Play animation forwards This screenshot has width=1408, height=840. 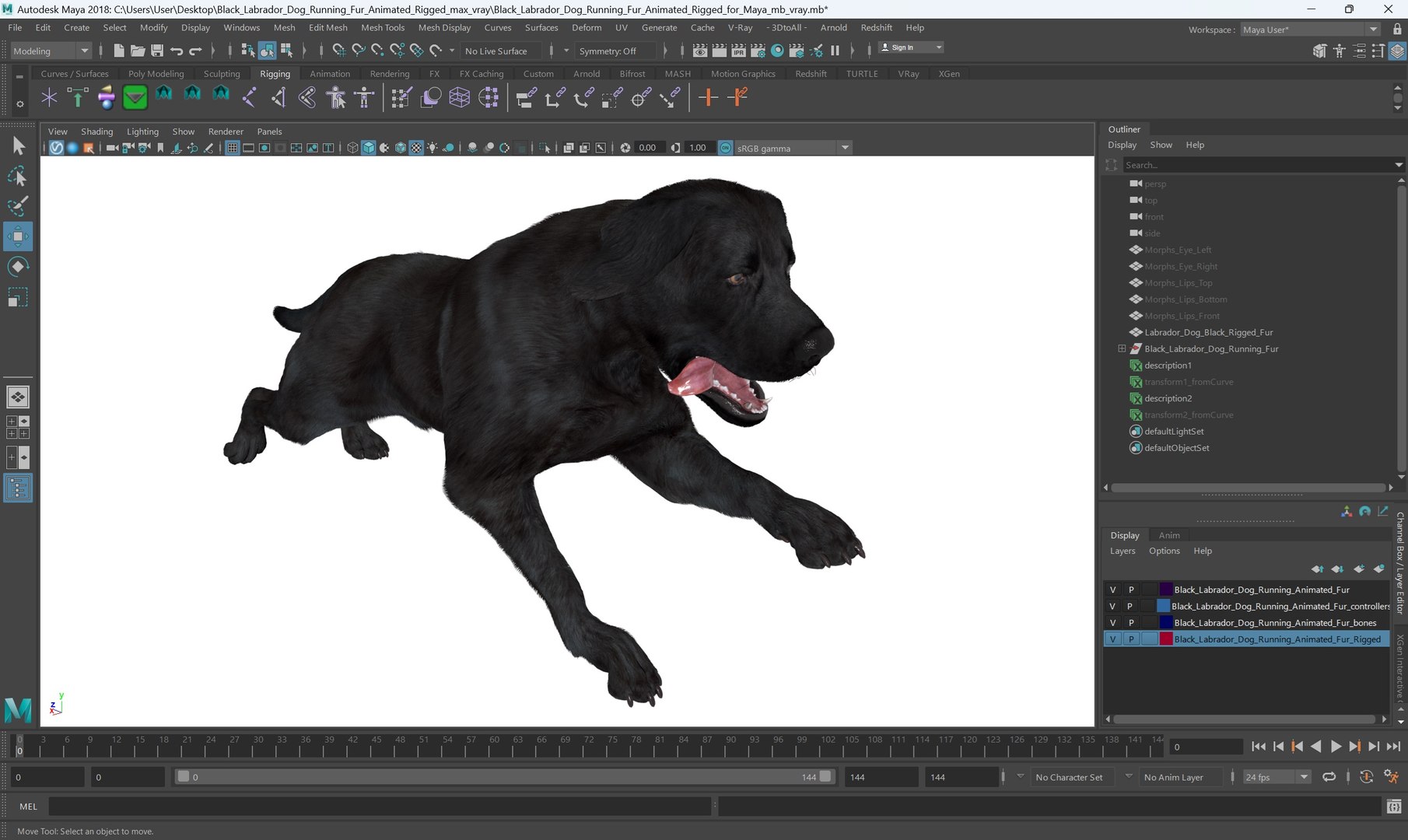pos(1336,746)
